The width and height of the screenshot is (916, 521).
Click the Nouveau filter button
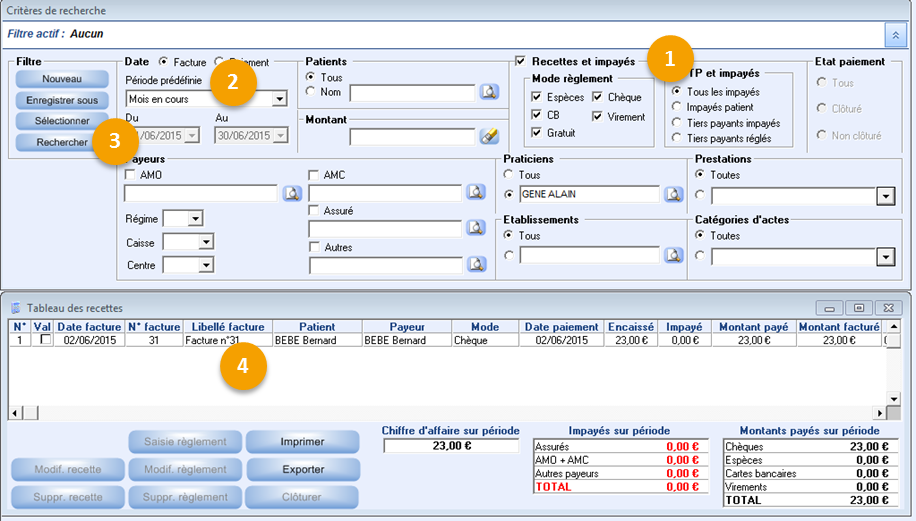point(62,79)
